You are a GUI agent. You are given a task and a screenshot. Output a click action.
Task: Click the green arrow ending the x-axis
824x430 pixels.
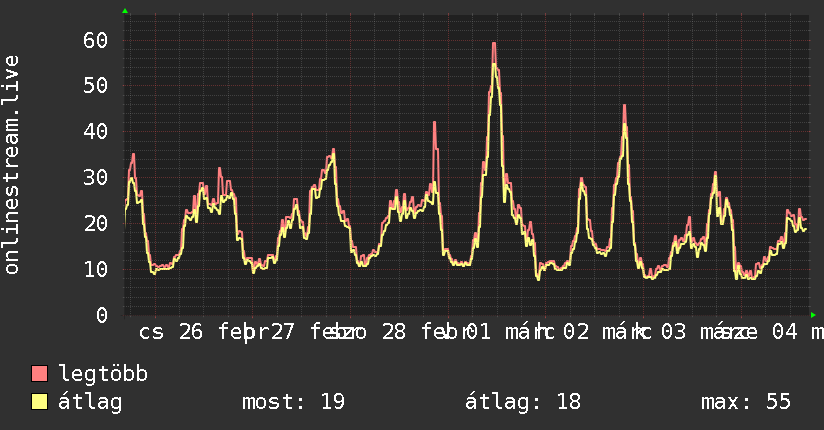(x=813, y=315)
